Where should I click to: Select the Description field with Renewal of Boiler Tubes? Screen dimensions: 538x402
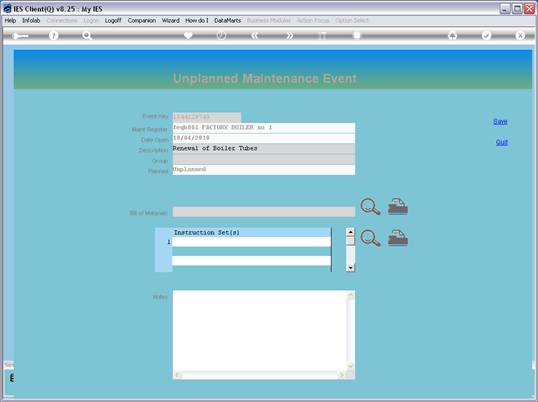pos(264,149)
